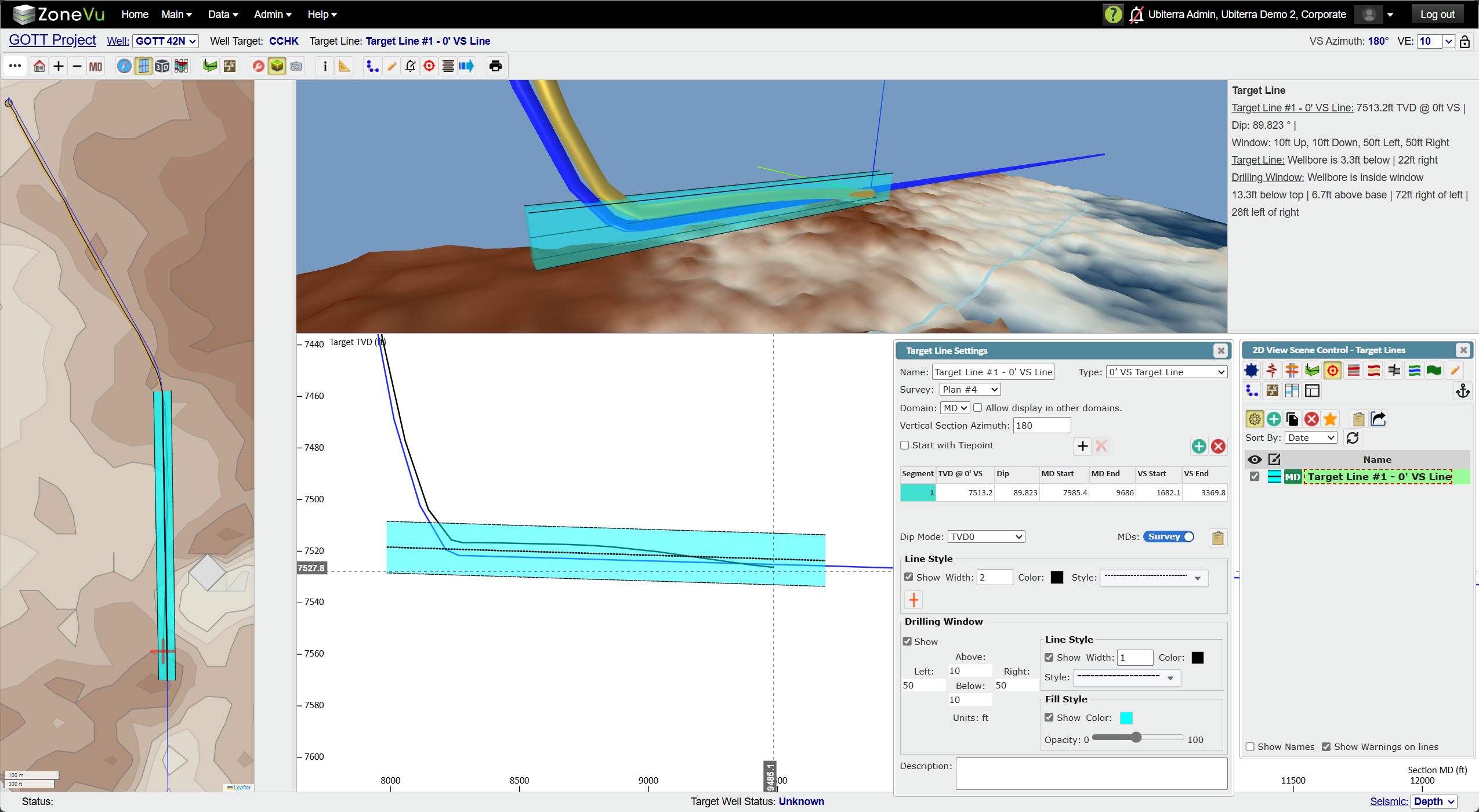Uncheck Show for drilling window line style
The image size is (1479, 812).
[x=1049, y=658]
